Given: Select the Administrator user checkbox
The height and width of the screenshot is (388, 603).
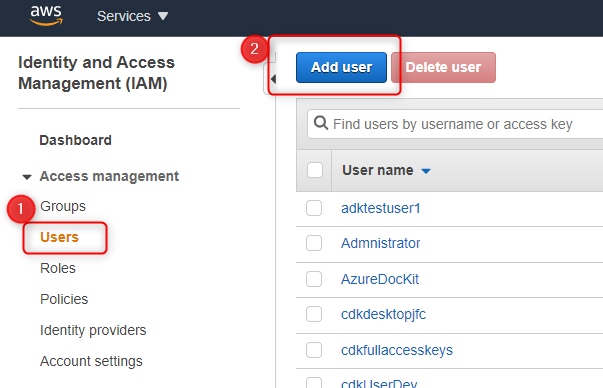Looking at the screenshot, I should [314, 243].
